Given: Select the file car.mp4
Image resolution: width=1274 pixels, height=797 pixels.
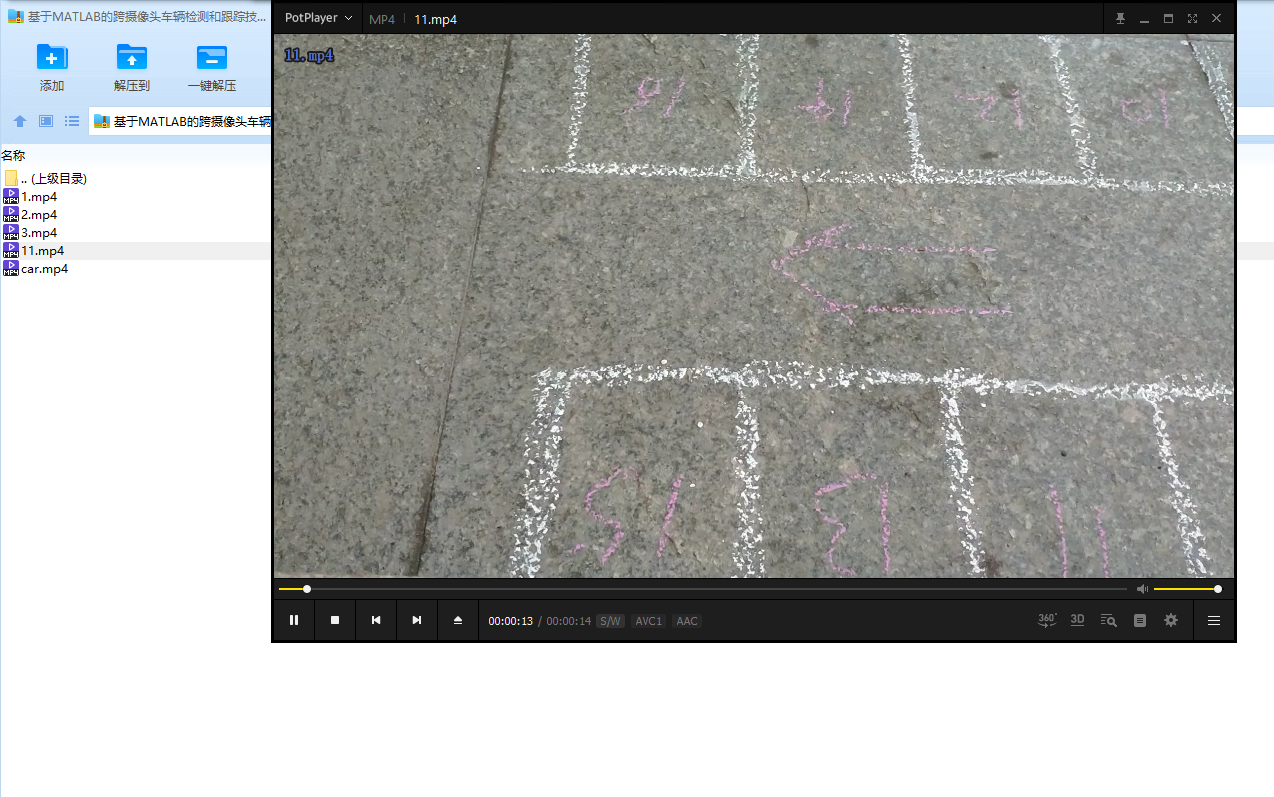Looking at the screenshot, I should [36, 269].
